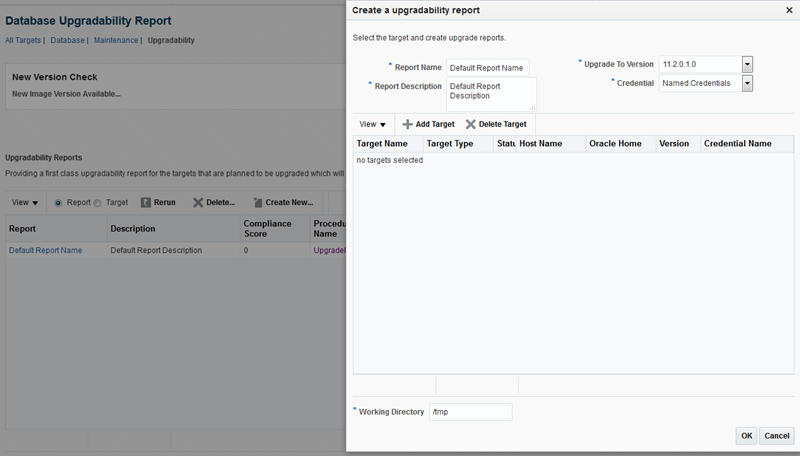The height and width of the screenshot is (456, 800).
Task: Click the Delete report X icon
Action: click(198, 202)
